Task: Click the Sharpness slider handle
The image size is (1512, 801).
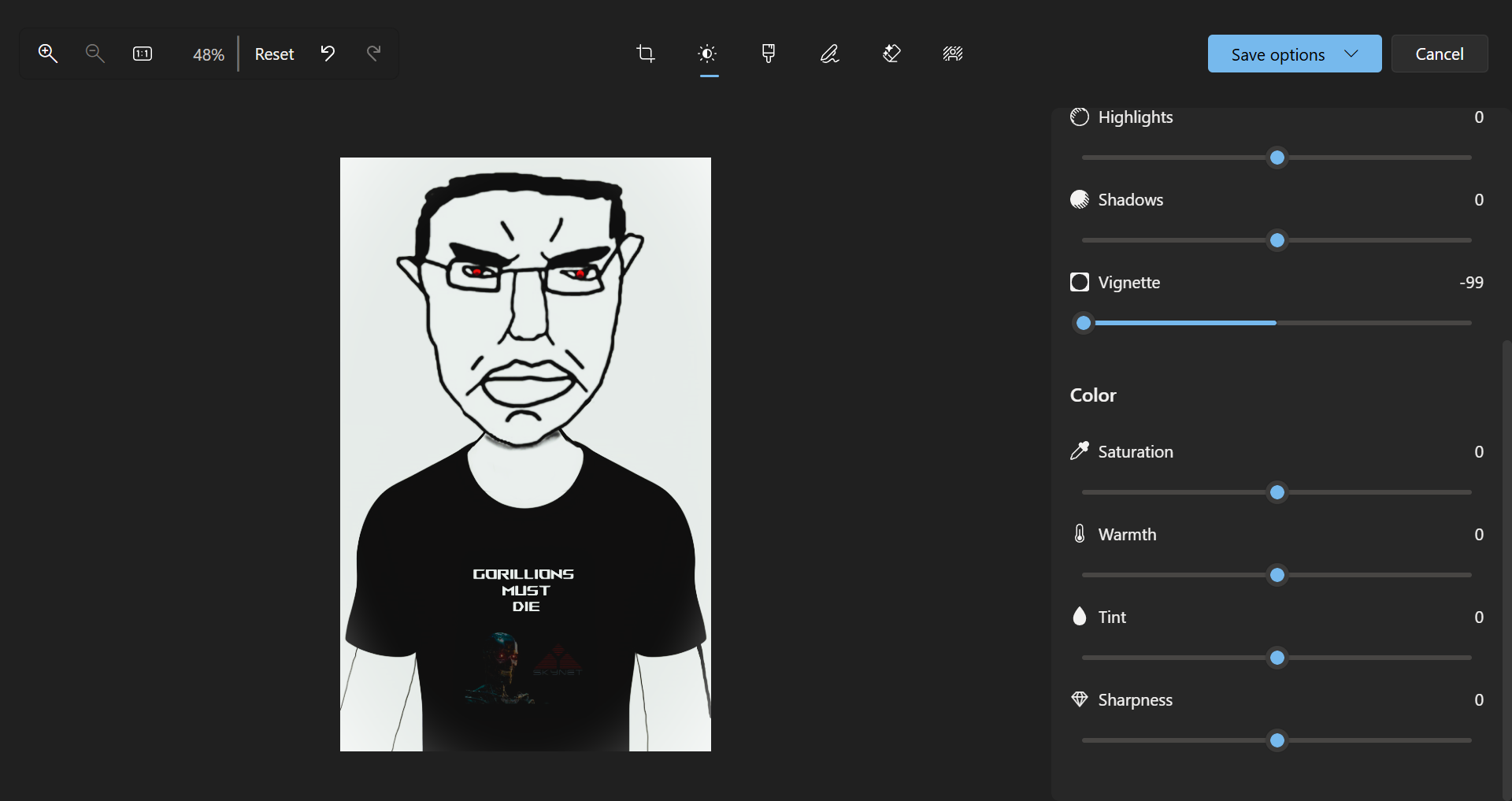Action: [x=1277, y=740]
